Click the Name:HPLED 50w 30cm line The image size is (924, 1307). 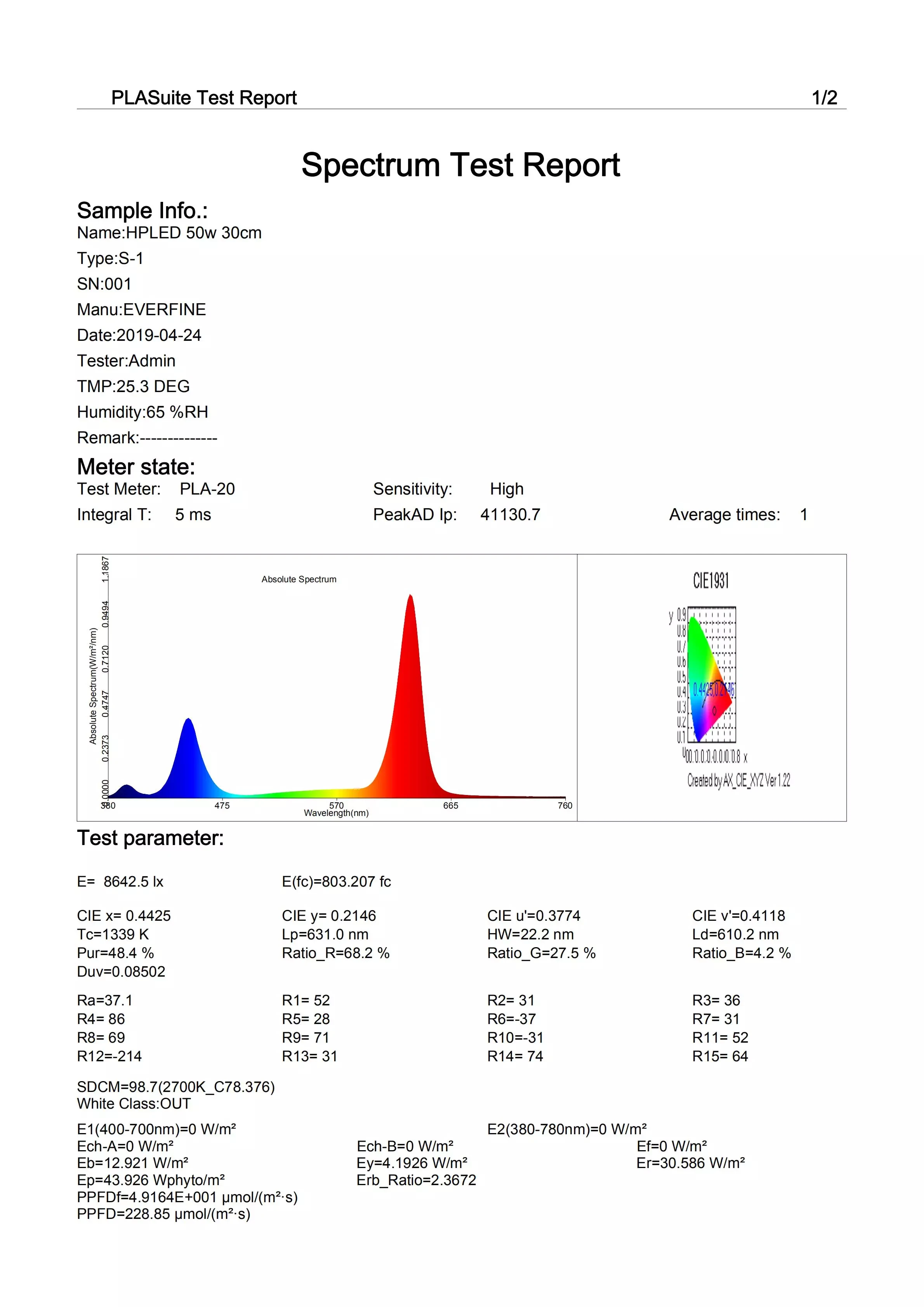169,233
